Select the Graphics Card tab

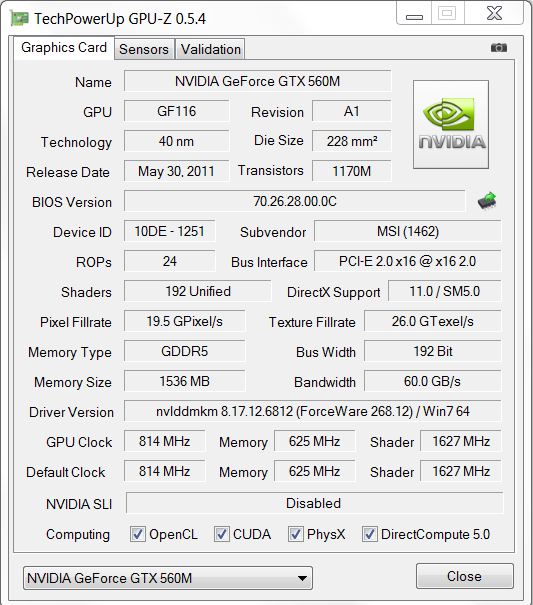pos(64,48)
